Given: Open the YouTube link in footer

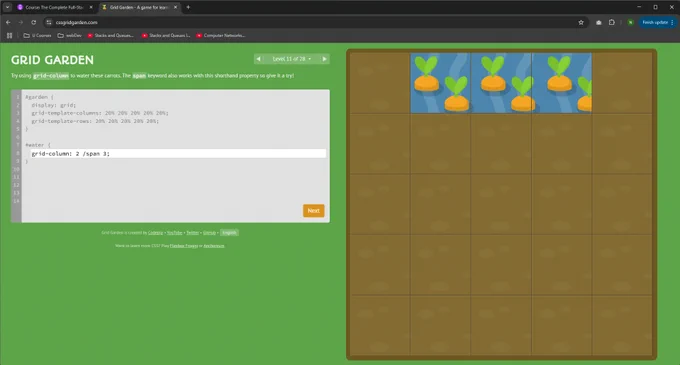Looking at the screenshot, I should [175, 233].
